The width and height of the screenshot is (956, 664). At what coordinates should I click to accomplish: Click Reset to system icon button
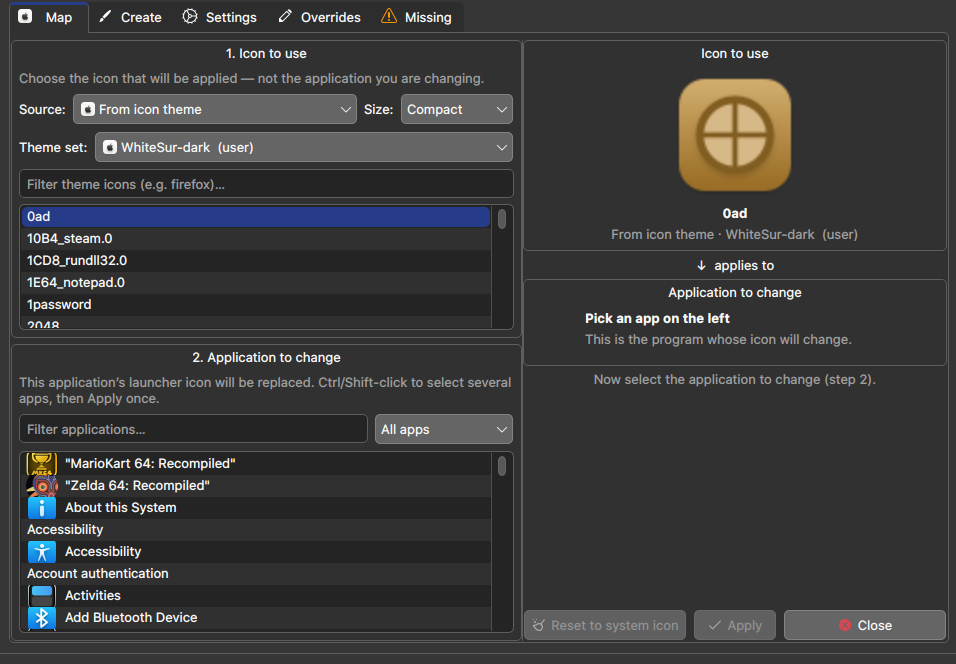(605, 625)
